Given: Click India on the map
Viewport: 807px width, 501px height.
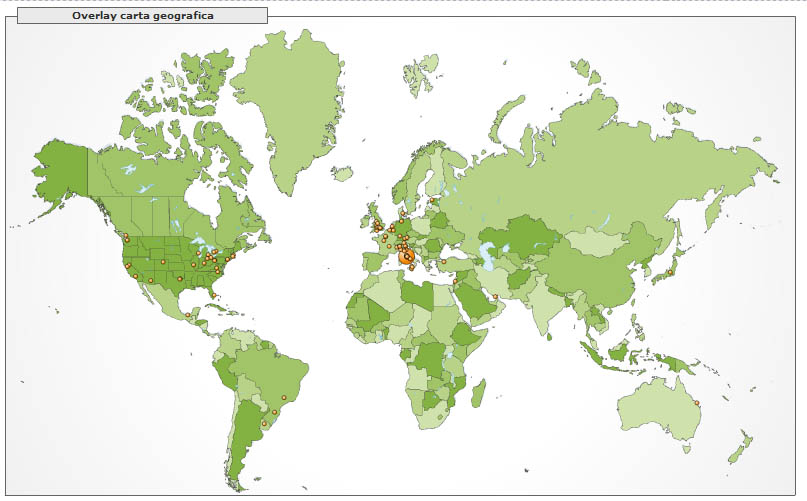Looking at the screenshot, I should [x=545, y=304].
